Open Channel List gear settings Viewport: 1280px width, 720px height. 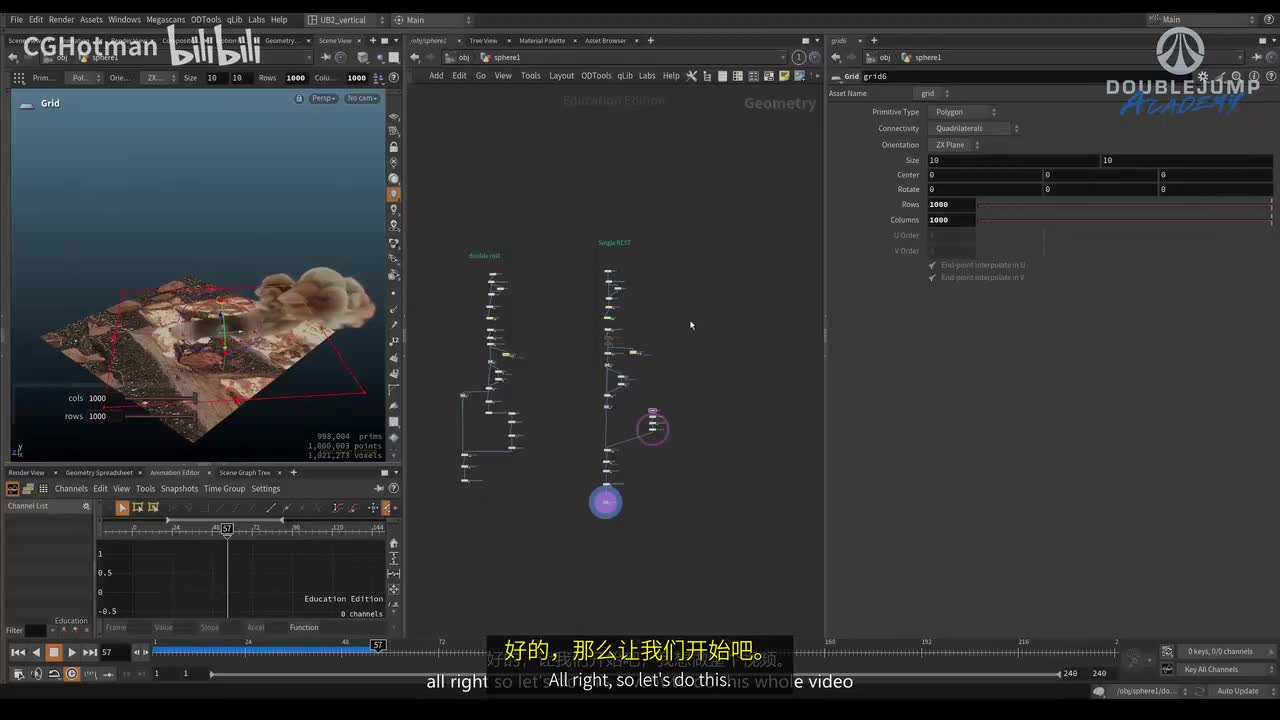[x=86, y=506]
